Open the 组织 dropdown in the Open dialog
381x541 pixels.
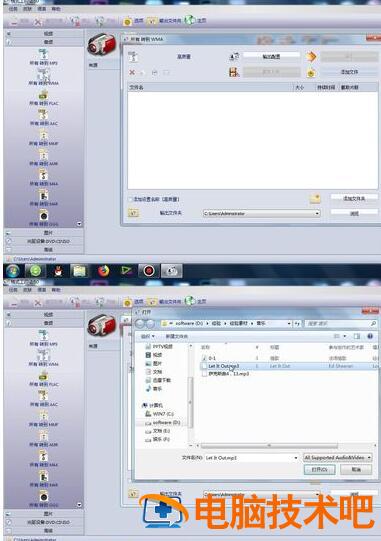click(148, 336)
